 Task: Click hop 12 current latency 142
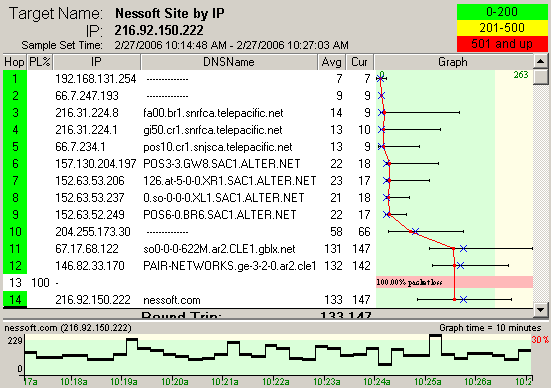pyautogui.click(x=361, y=266)
